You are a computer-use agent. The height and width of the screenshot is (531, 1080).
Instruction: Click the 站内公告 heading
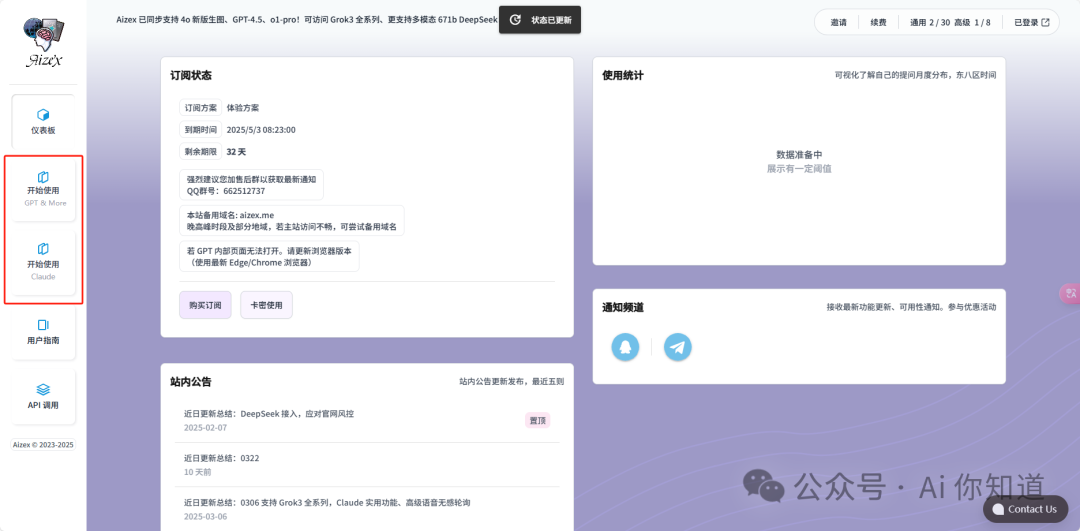click(191, 382)
